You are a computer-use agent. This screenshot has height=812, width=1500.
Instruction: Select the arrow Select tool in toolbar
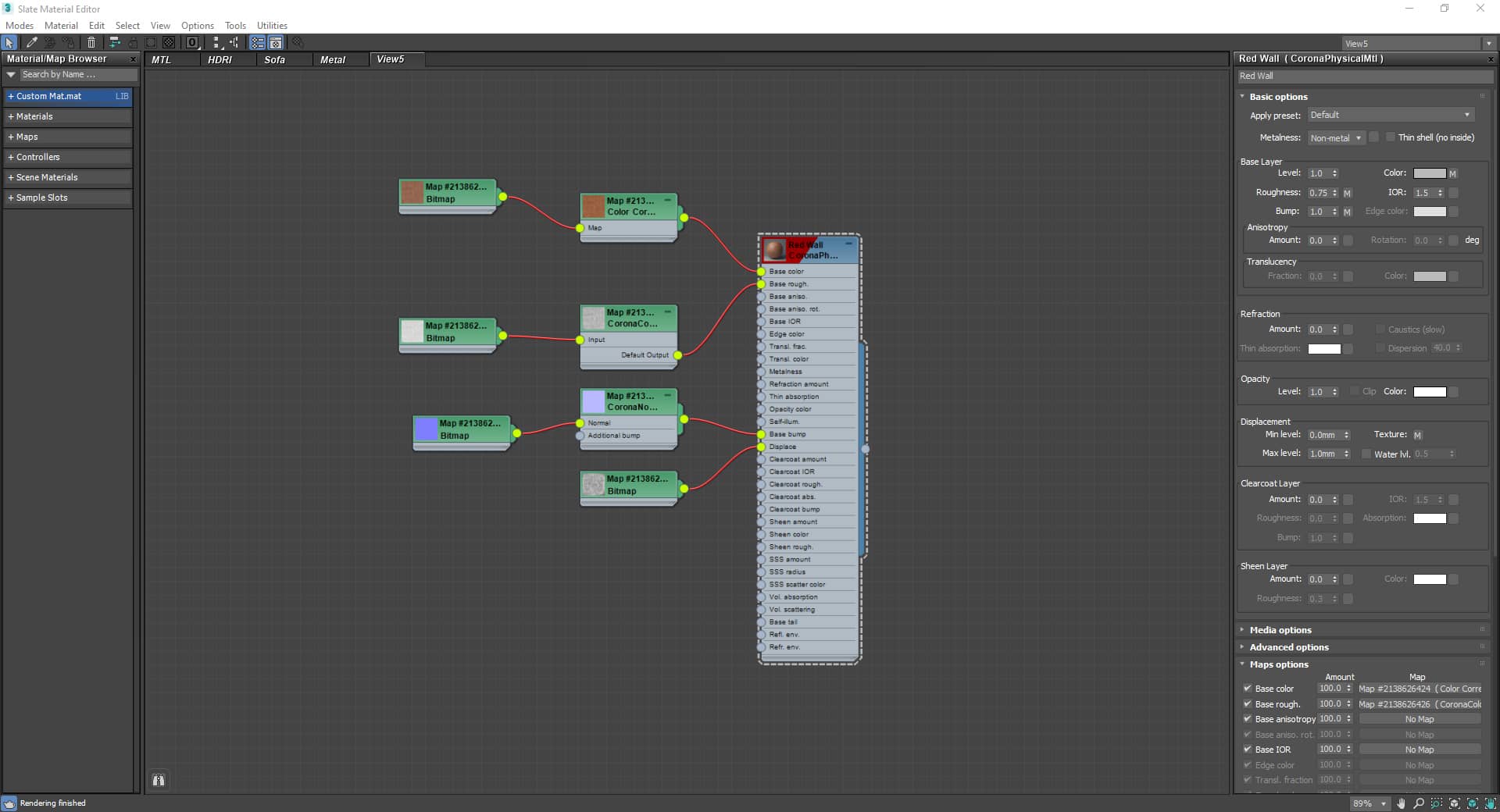point(9,43)
